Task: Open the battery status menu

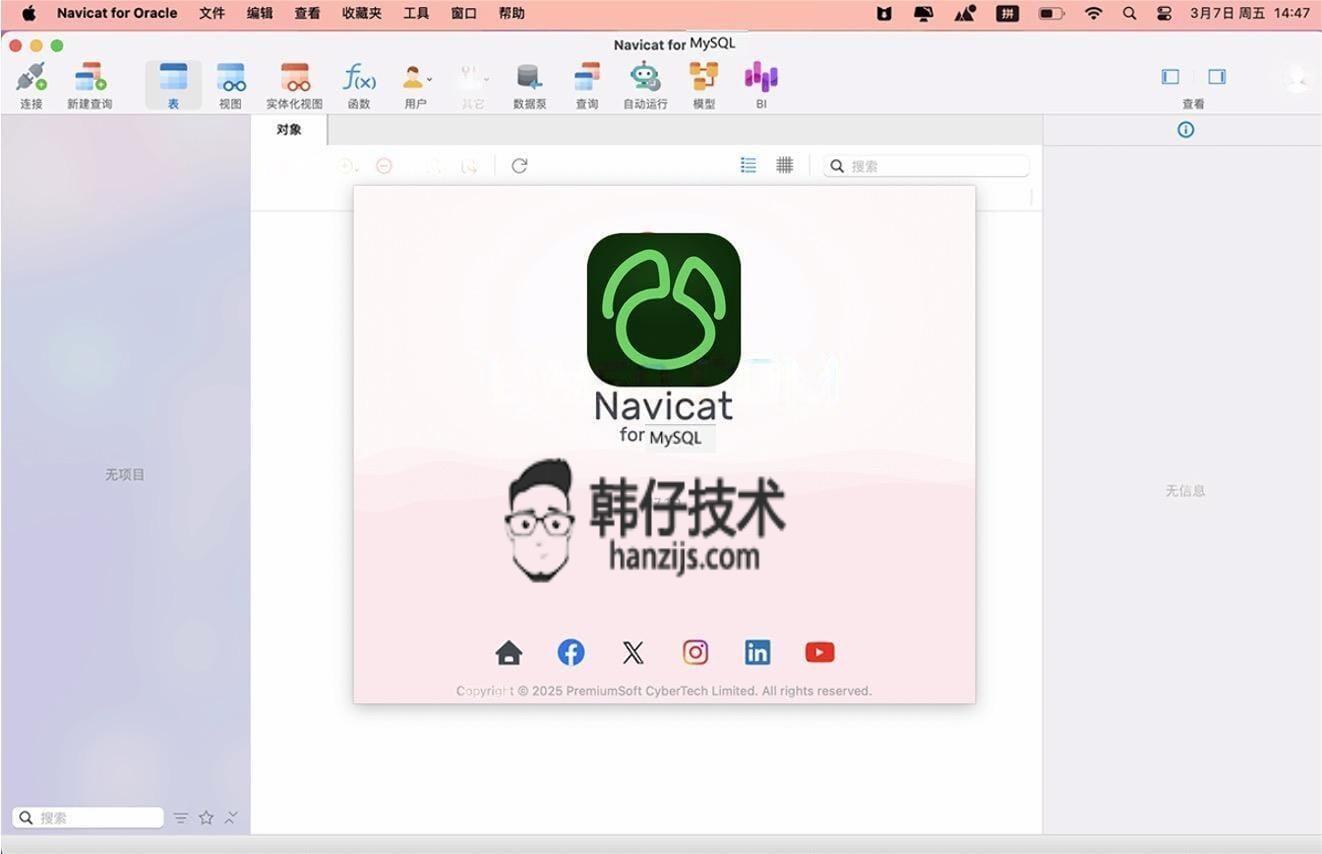Action: 1051,14
